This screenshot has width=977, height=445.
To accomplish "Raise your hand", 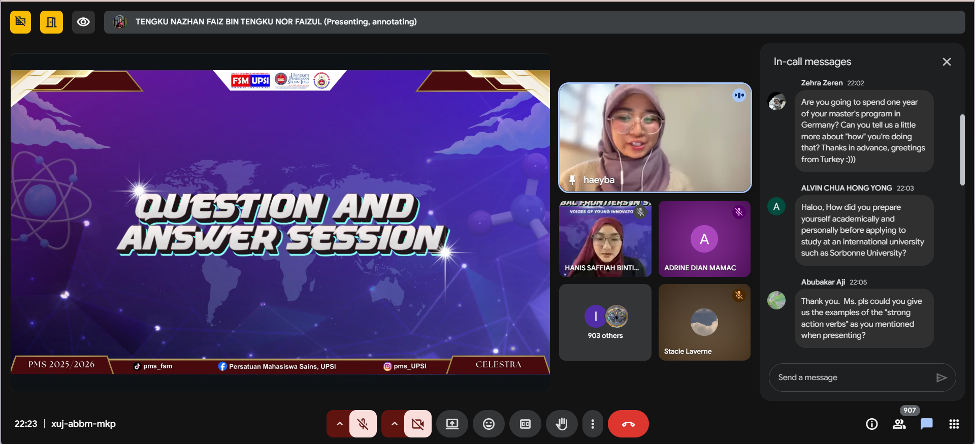I will click(562, 424).
